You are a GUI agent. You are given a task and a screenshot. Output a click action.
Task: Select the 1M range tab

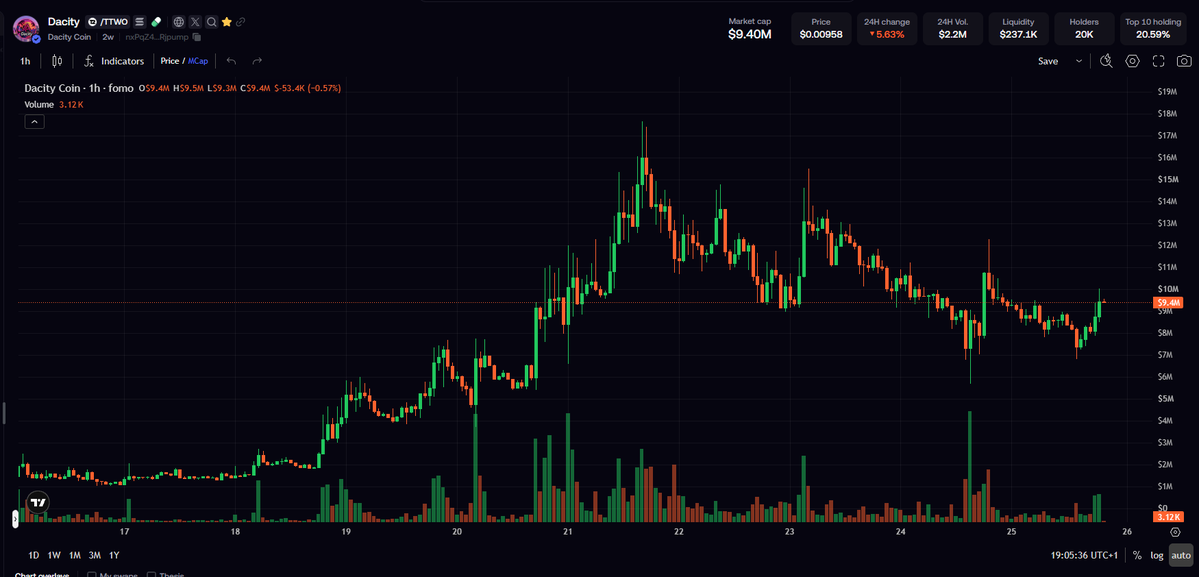pyautogui.click(x=75, y=555)
